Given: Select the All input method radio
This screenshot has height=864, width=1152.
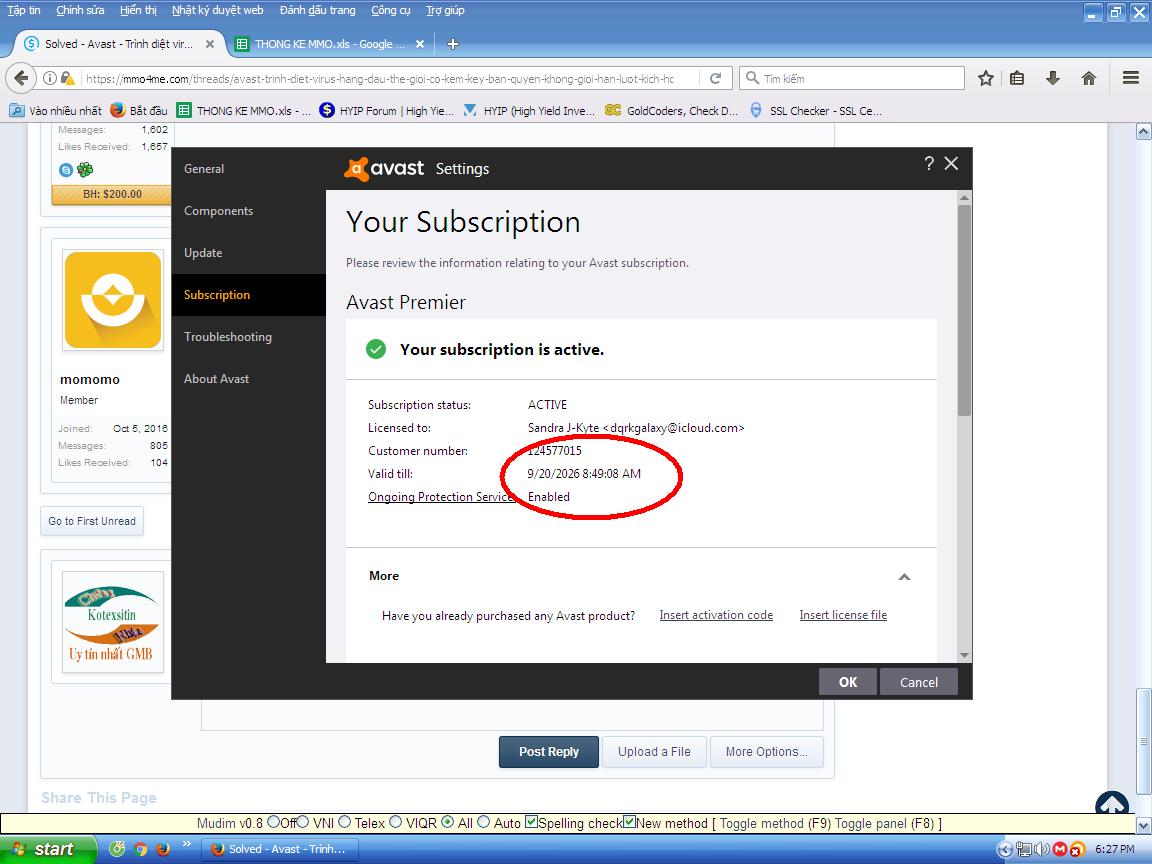Looking at the screenshot, I should pyautogui.click(x=447, y=822).
